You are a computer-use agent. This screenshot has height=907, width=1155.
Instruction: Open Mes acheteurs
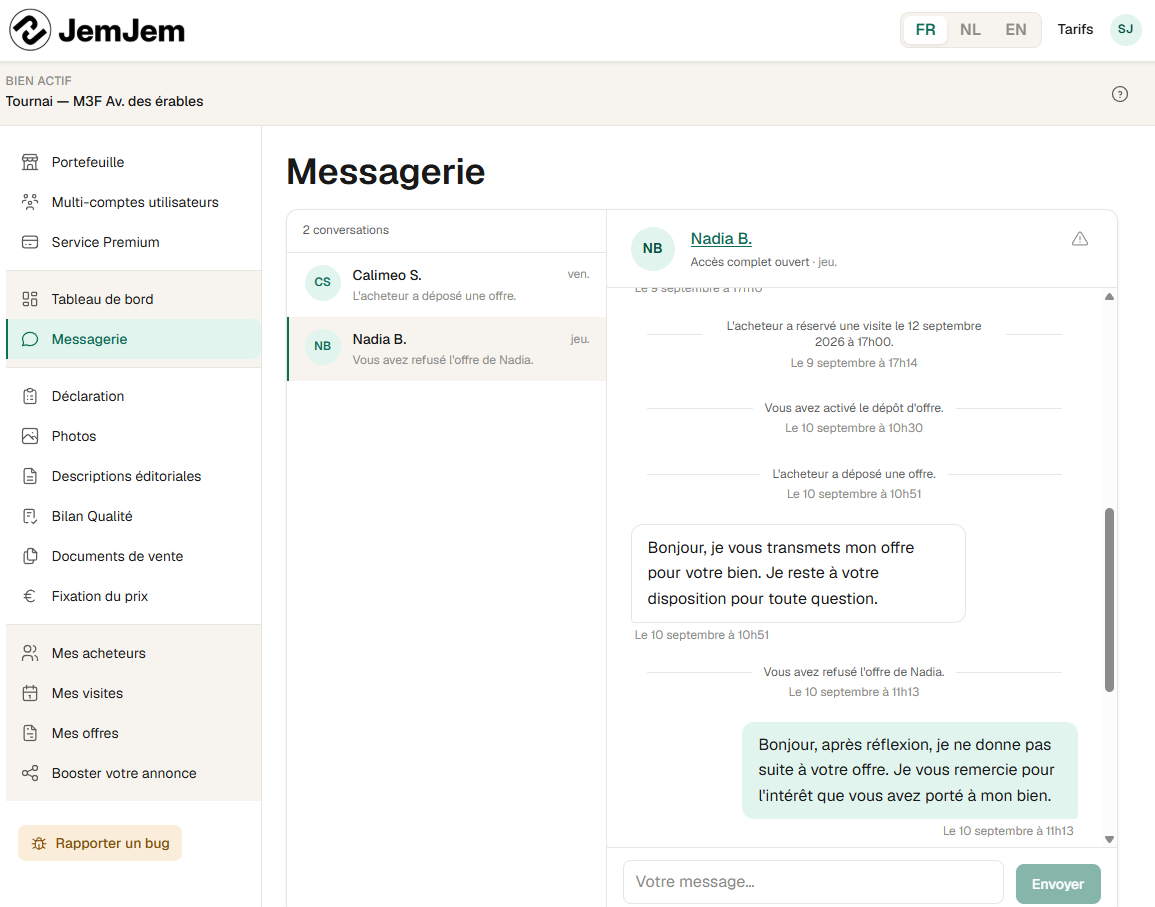(x=133, y=654)
